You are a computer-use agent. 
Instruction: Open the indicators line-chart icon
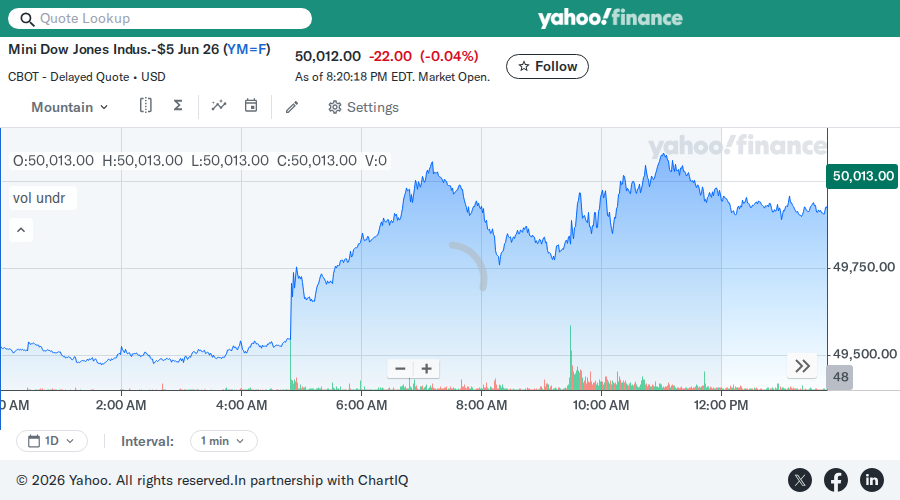coord(219,106)
